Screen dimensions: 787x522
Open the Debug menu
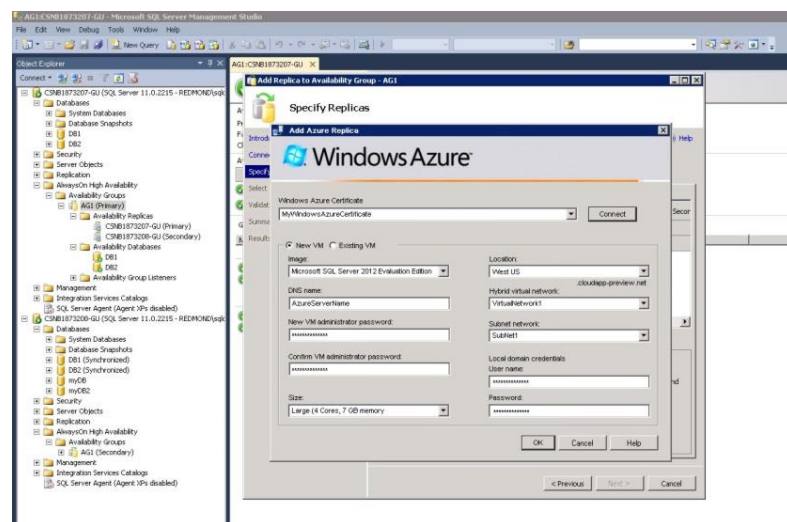pos(89,30)
